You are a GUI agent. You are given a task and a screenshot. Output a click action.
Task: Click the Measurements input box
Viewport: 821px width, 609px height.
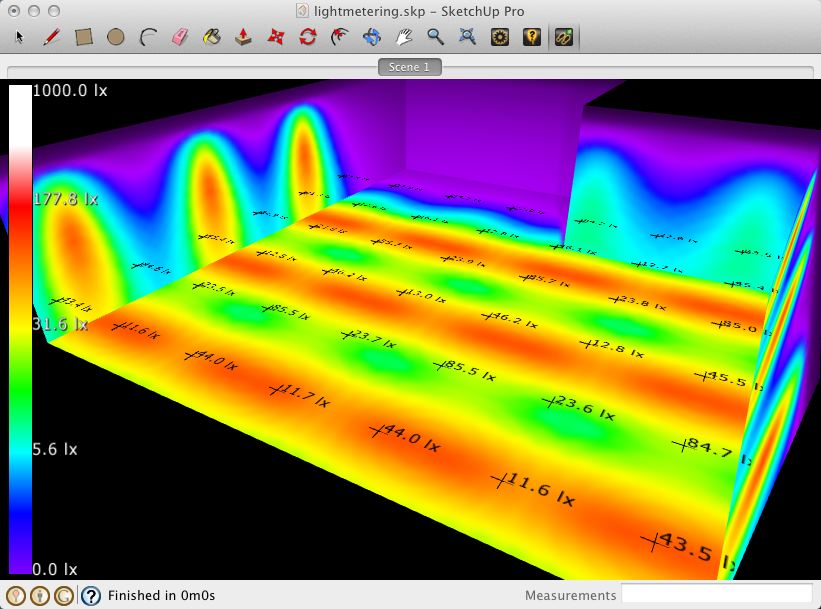(x=717, y=595)
